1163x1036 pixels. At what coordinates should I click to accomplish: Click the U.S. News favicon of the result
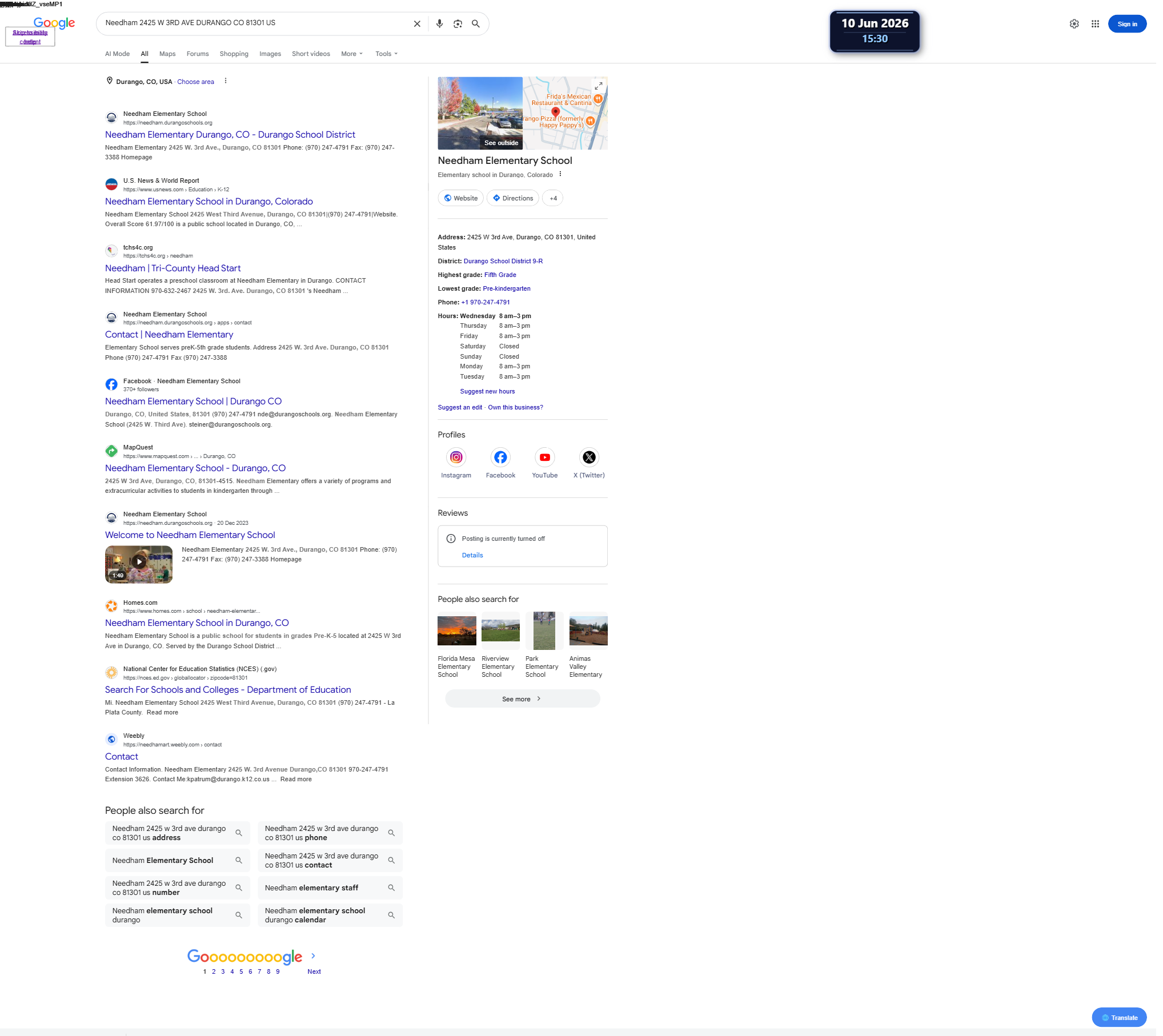click(x=111, y=184)
